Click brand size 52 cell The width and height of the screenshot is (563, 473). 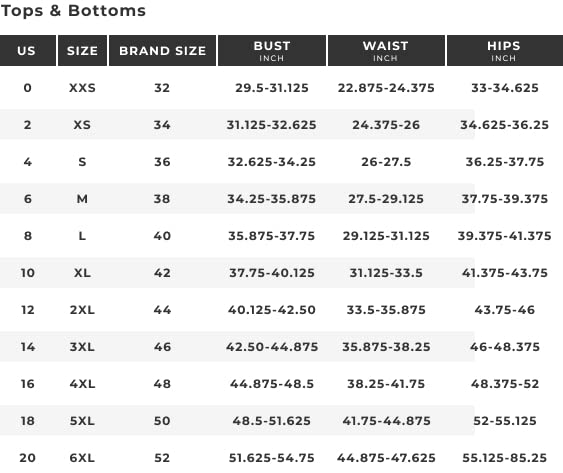pos(162,458)
